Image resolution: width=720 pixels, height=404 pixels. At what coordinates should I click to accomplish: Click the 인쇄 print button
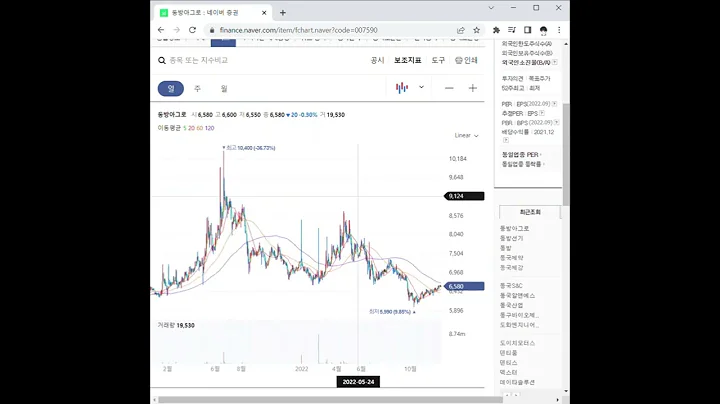467,61
